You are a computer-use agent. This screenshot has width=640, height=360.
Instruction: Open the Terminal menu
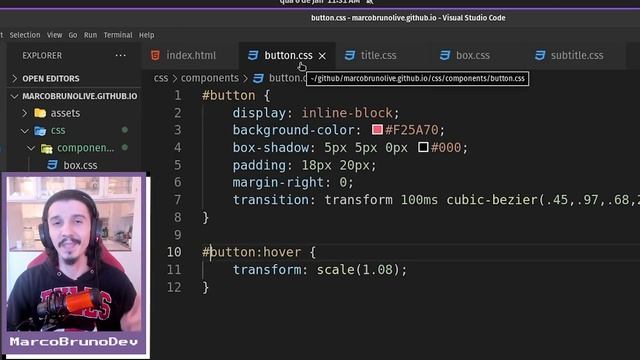point(118,35)
